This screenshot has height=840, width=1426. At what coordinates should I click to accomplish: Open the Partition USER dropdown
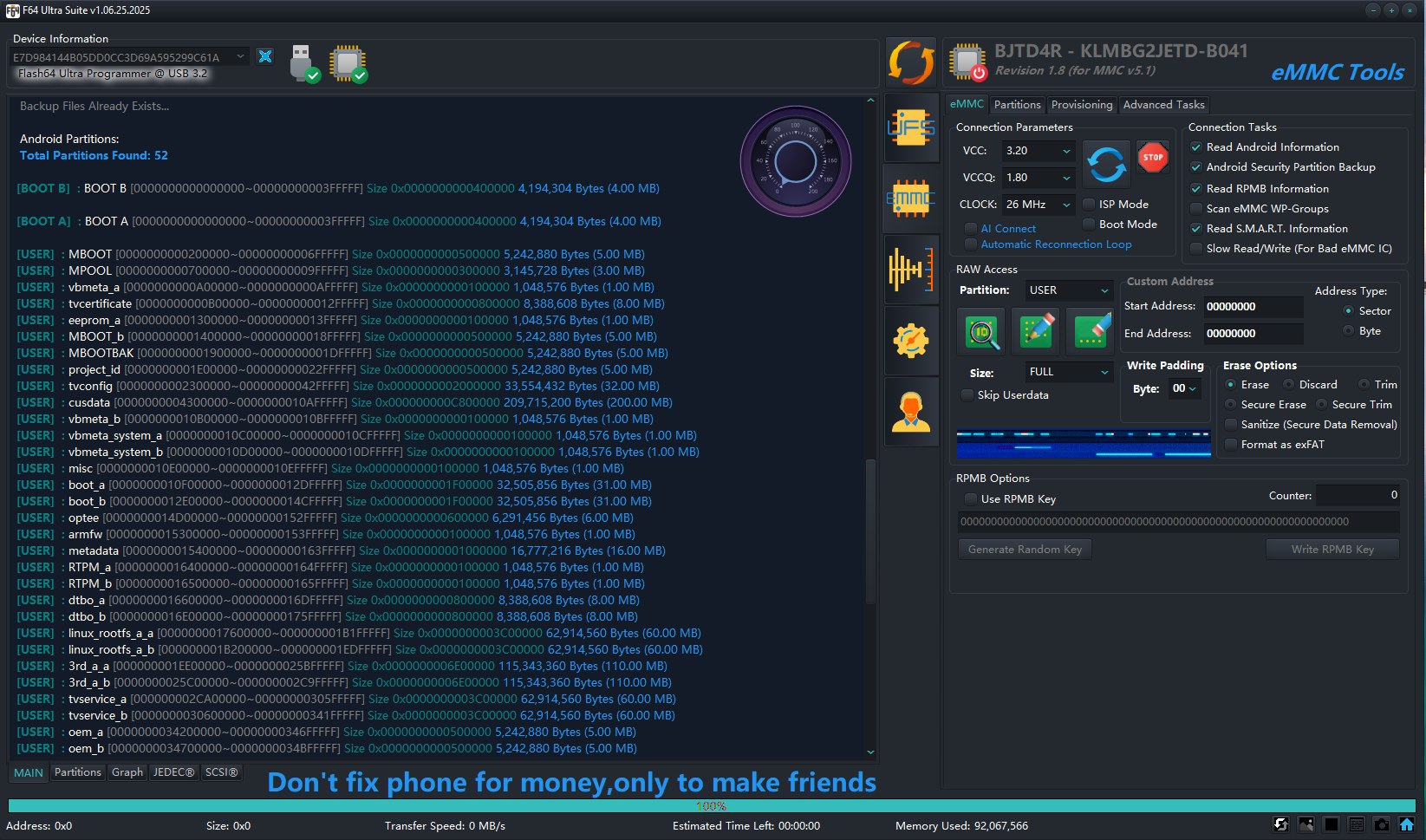coord(1069,290)
